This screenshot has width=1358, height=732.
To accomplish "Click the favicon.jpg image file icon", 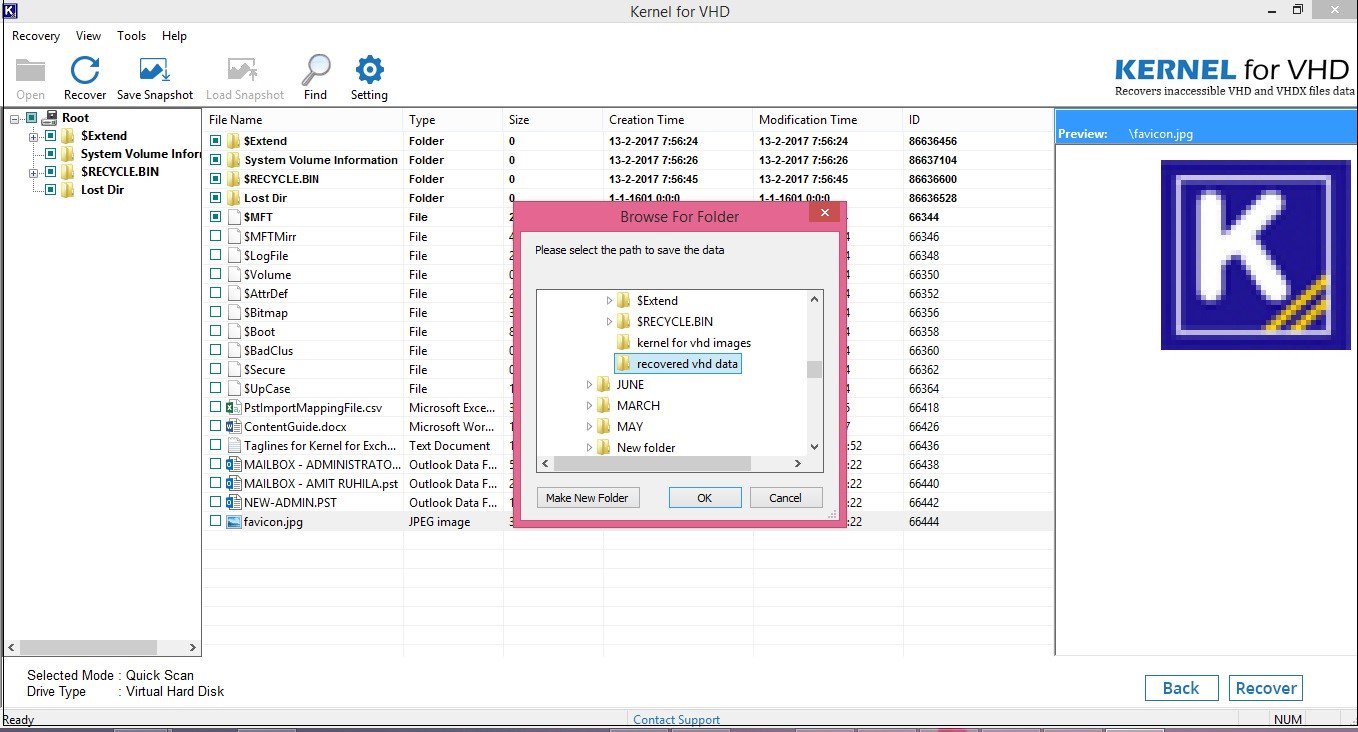I will 234,522.
